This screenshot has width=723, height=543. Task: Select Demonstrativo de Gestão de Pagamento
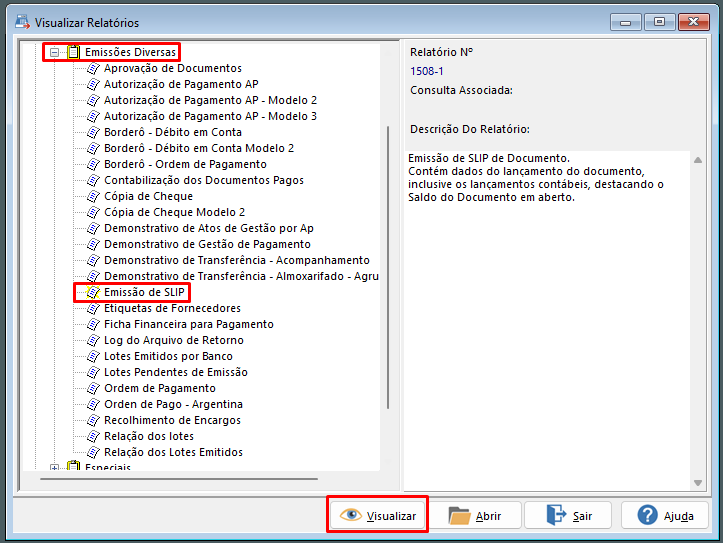[207, 244]
